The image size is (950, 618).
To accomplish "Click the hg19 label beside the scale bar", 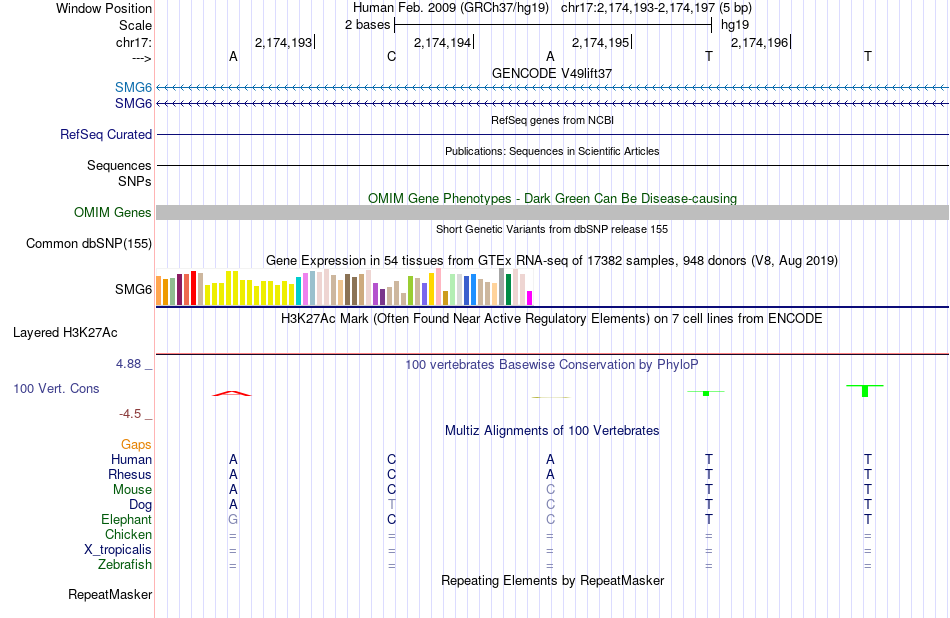I will (735, 25).
